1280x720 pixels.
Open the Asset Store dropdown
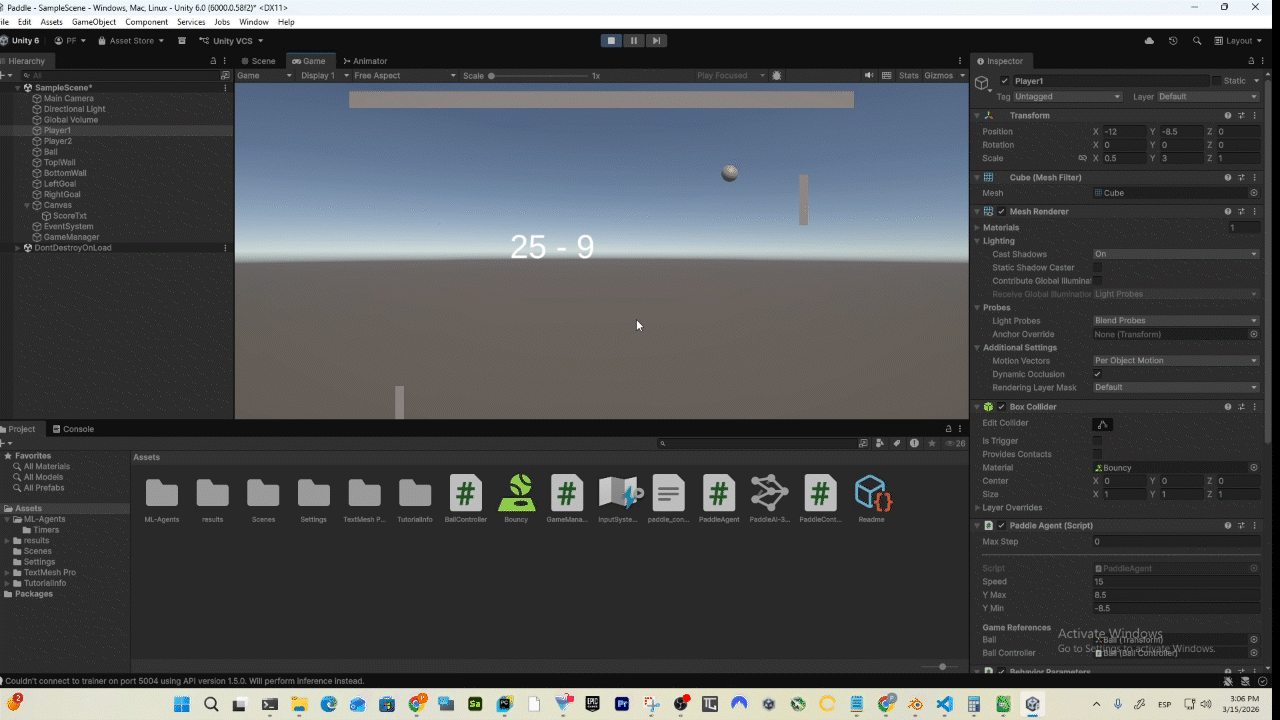(x=131, y=41)
